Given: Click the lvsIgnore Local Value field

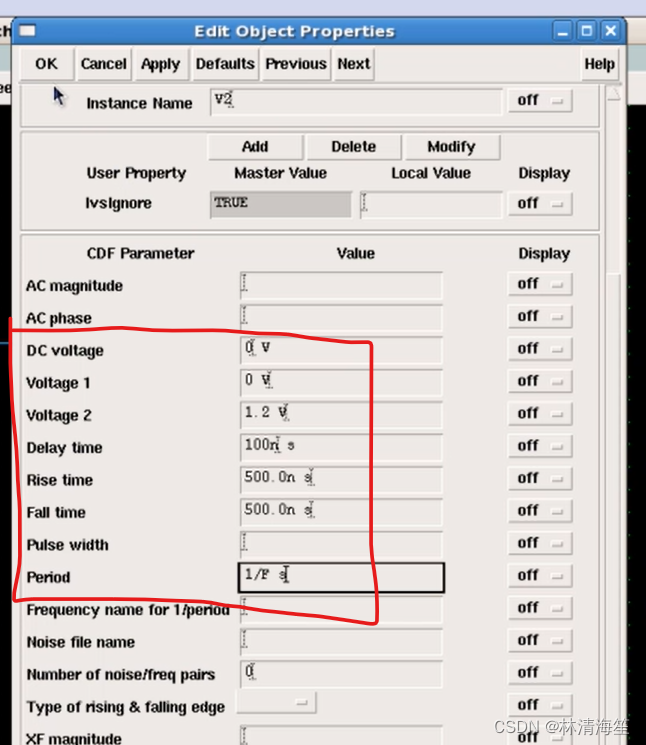Looking at the screenshot, I should [x=431, y=205].
